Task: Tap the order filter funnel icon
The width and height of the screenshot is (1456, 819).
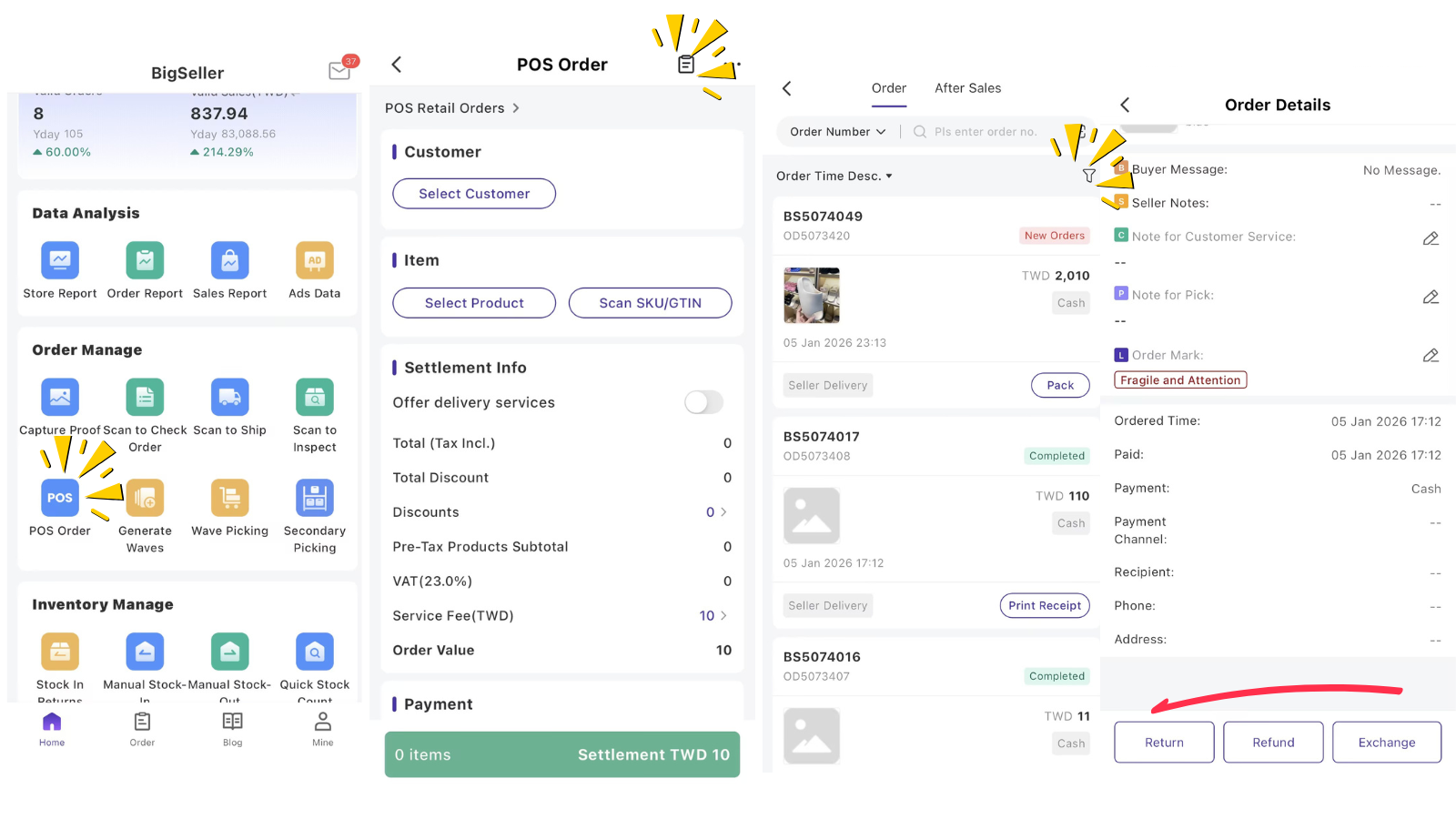Action: (x=1089, y=176)
